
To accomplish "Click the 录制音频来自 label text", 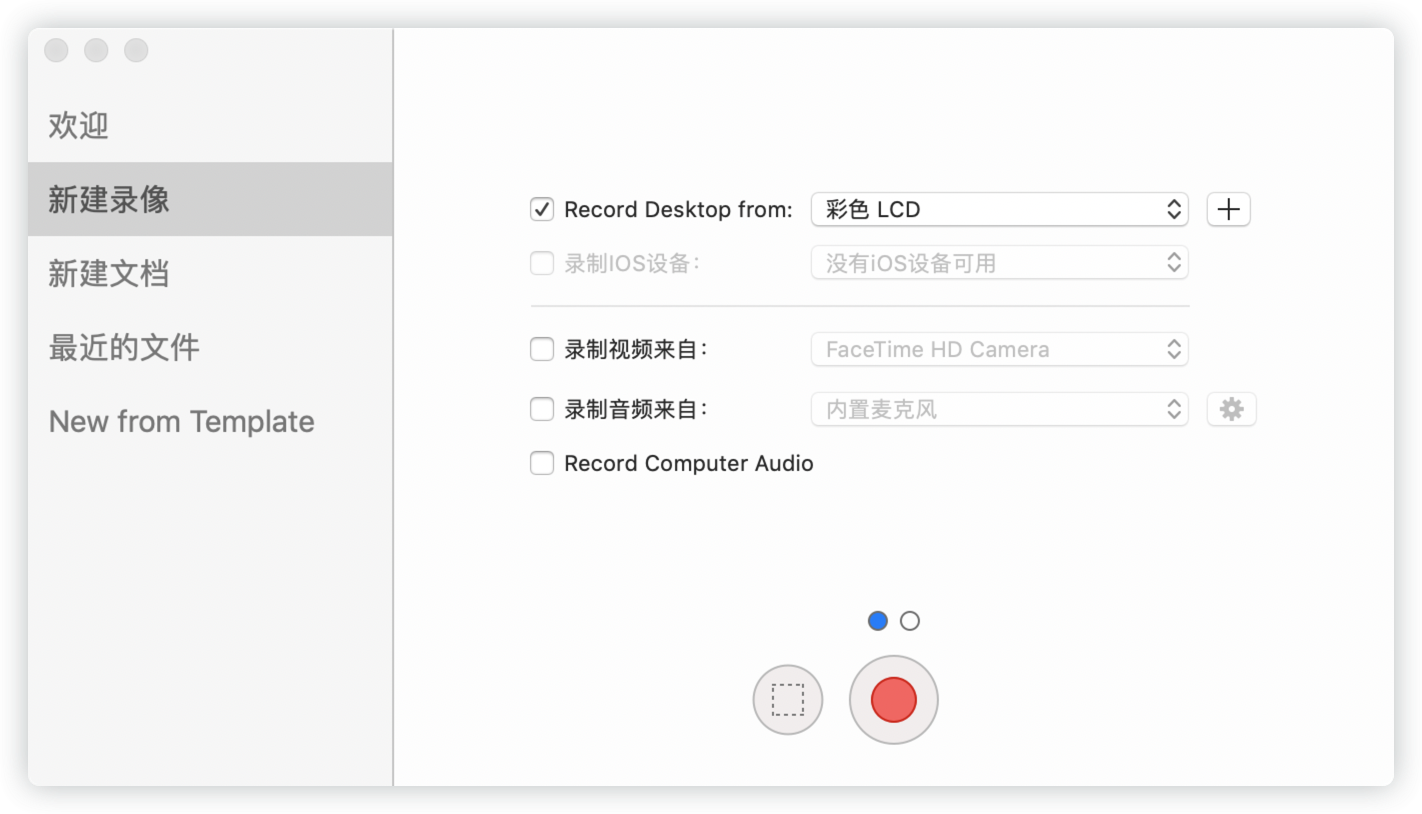I will pyautogui.click(x=636, y=409).
